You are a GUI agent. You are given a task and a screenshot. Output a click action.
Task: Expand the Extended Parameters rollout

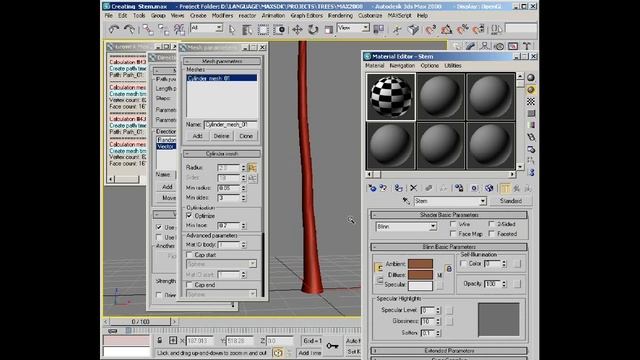[x=449, y=351]
